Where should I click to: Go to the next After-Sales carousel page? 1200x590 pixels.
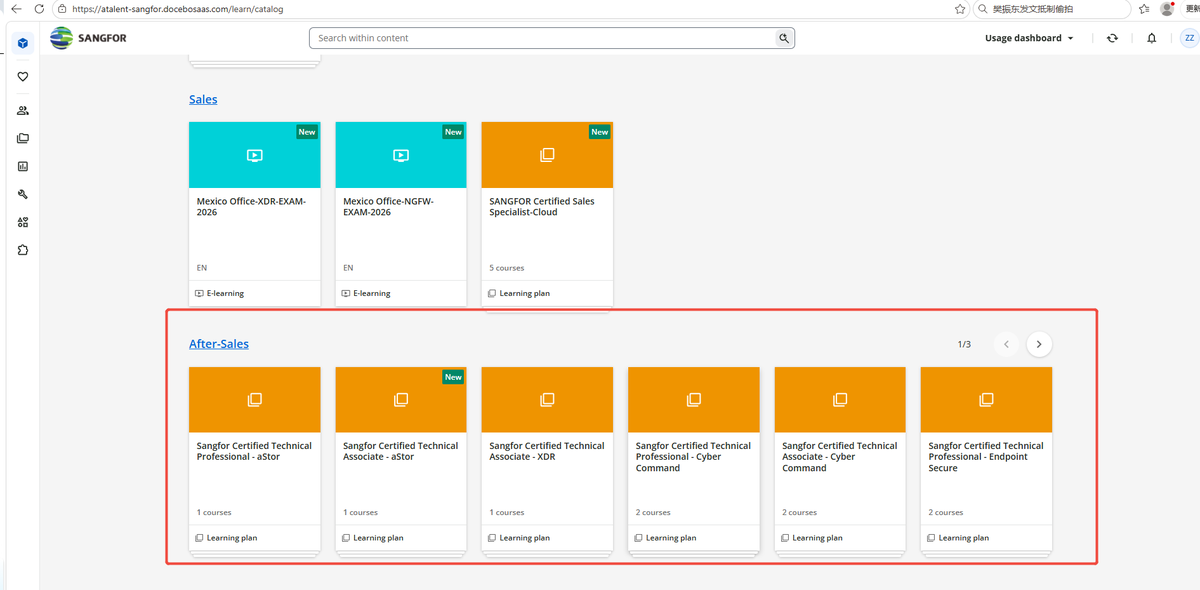pos(1039,344)
